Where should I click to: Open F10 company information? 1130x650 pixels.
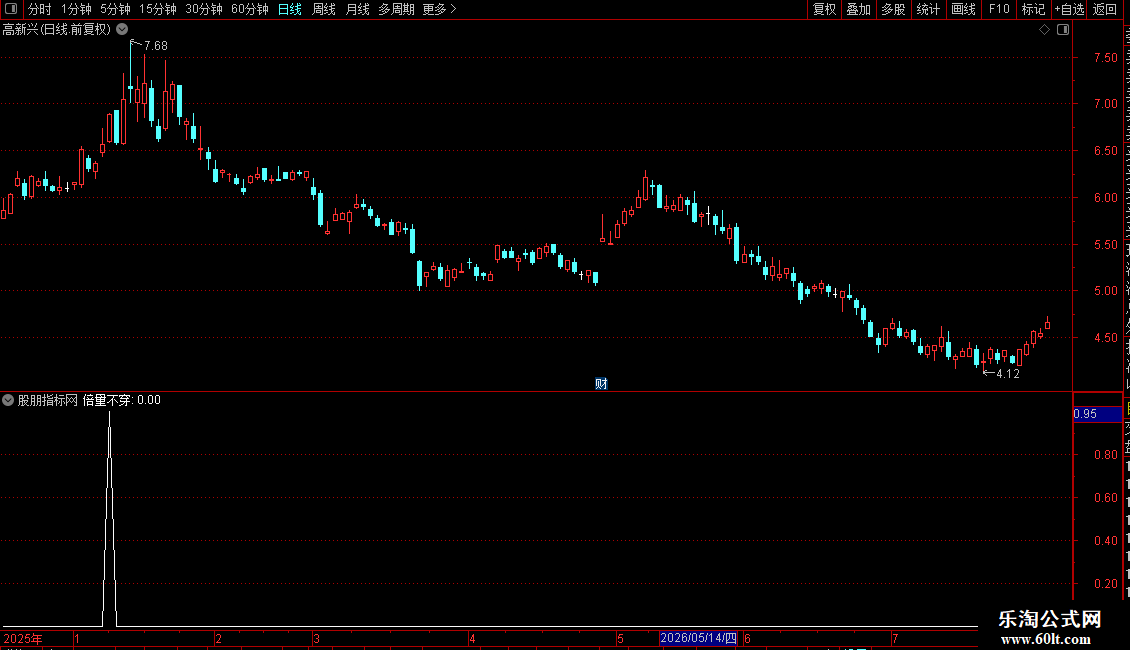[999, 9]
